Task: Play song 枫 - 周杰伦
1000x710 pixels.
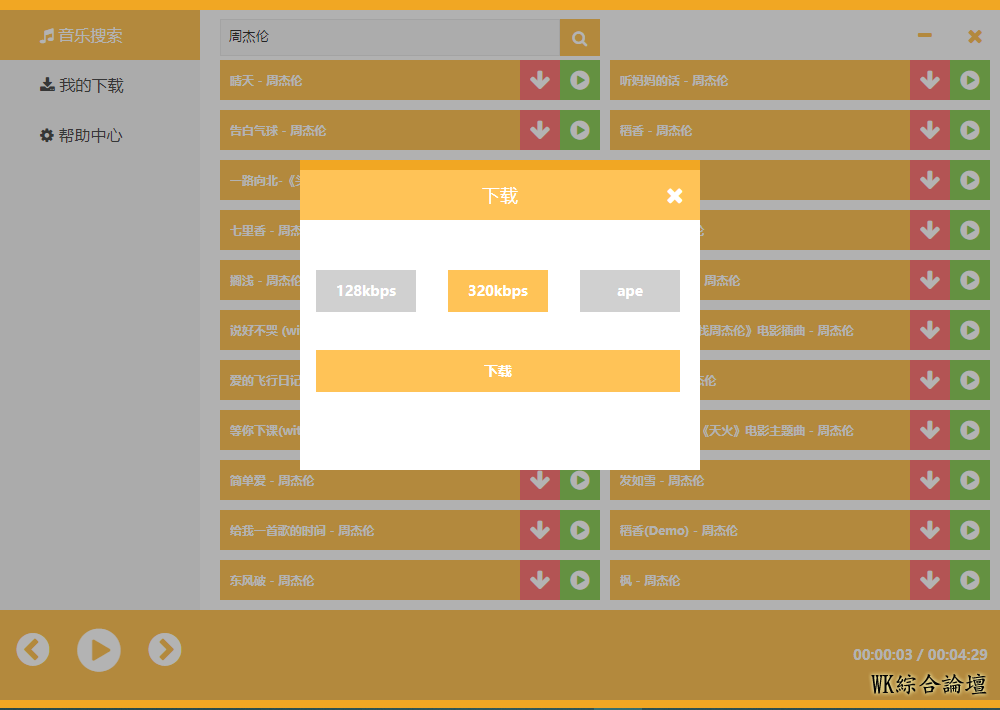Action: click(x=970, y=580)
